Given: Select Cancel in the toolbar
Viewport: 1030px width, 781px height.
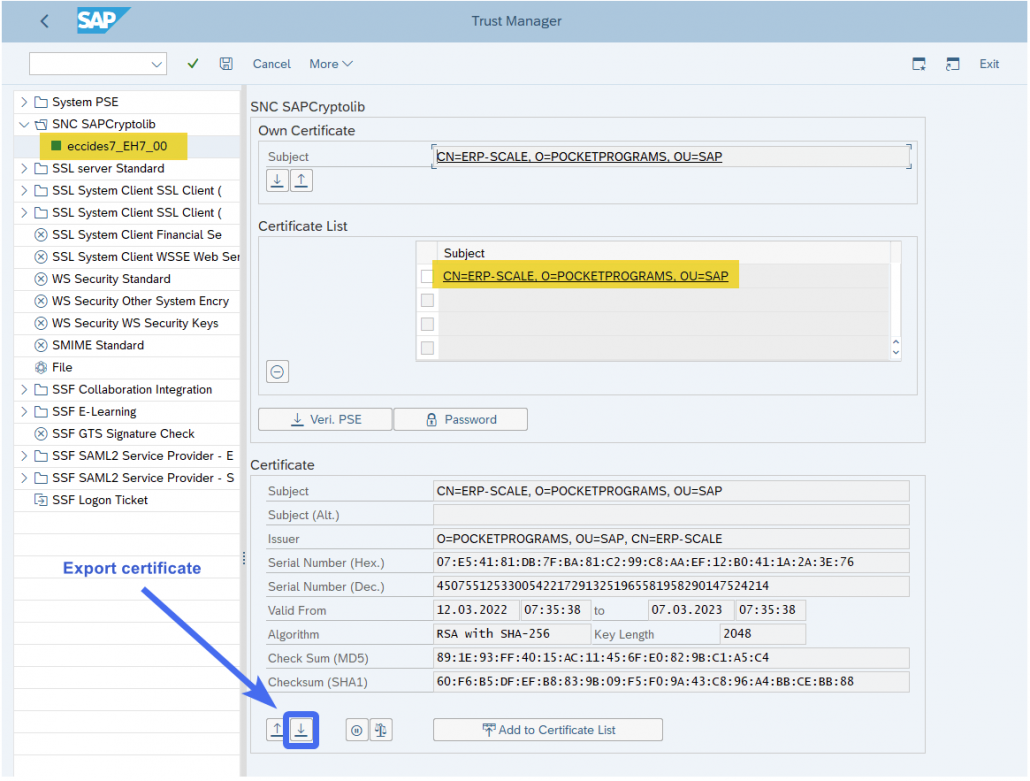Looking at the screenshot, I should click(271, 63).
